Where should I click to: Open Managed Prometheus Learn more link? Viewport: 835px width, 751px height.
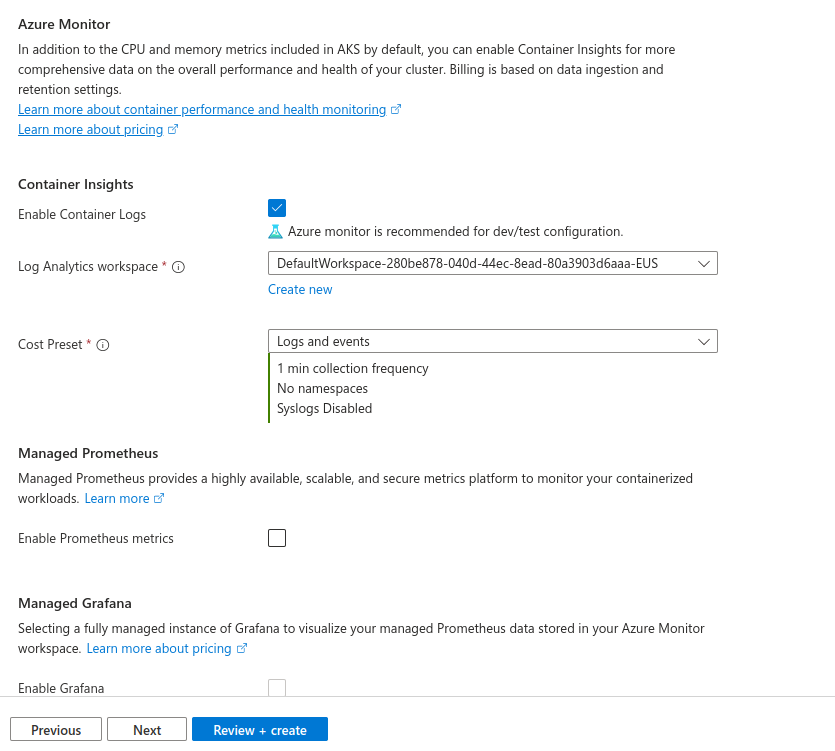pyautogui.click(x=117, y=499)
